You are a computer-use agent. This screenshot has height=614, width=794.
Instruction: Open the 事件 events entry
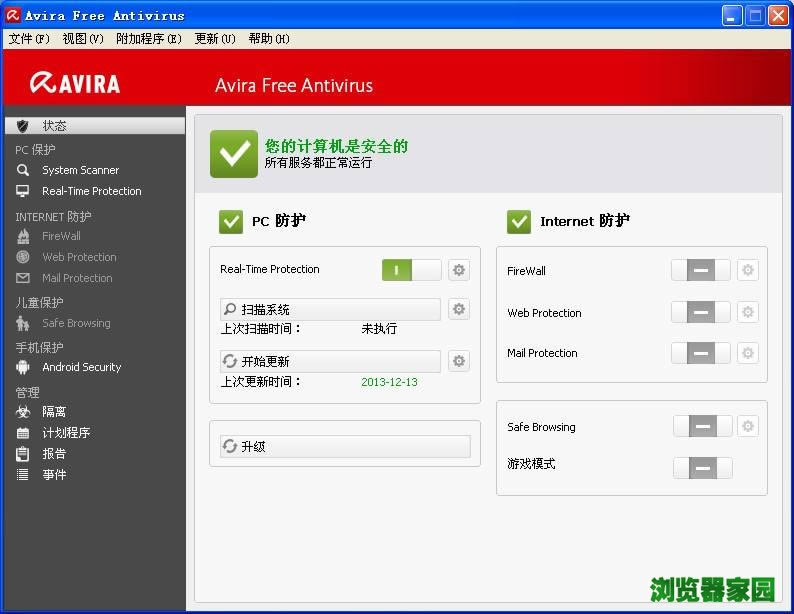click(54, 474)
